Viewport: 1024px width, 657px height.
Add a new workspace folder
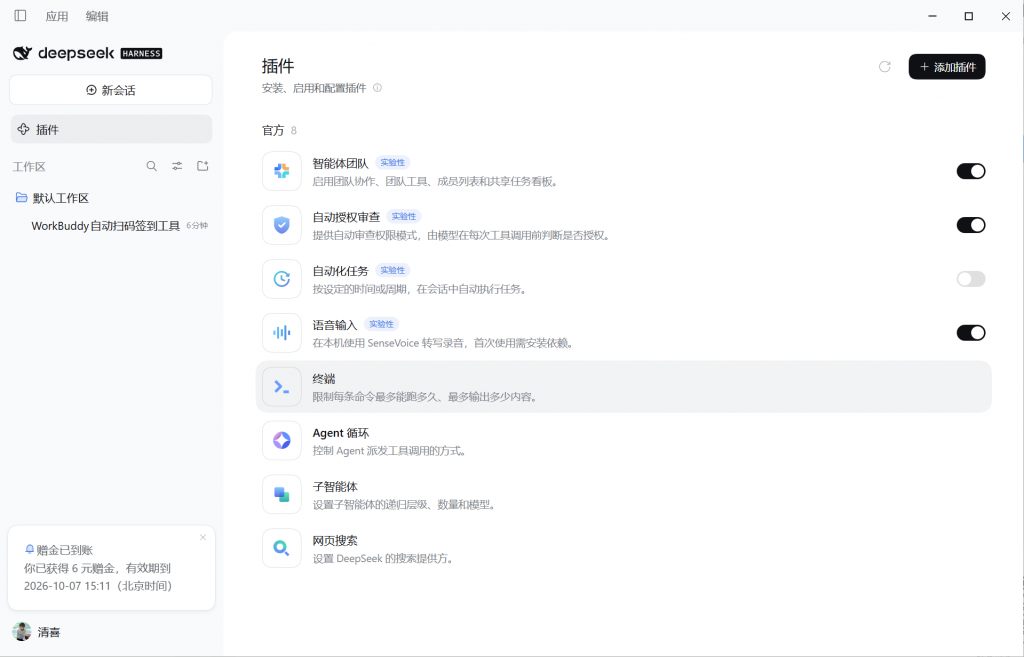coord(202,167)
